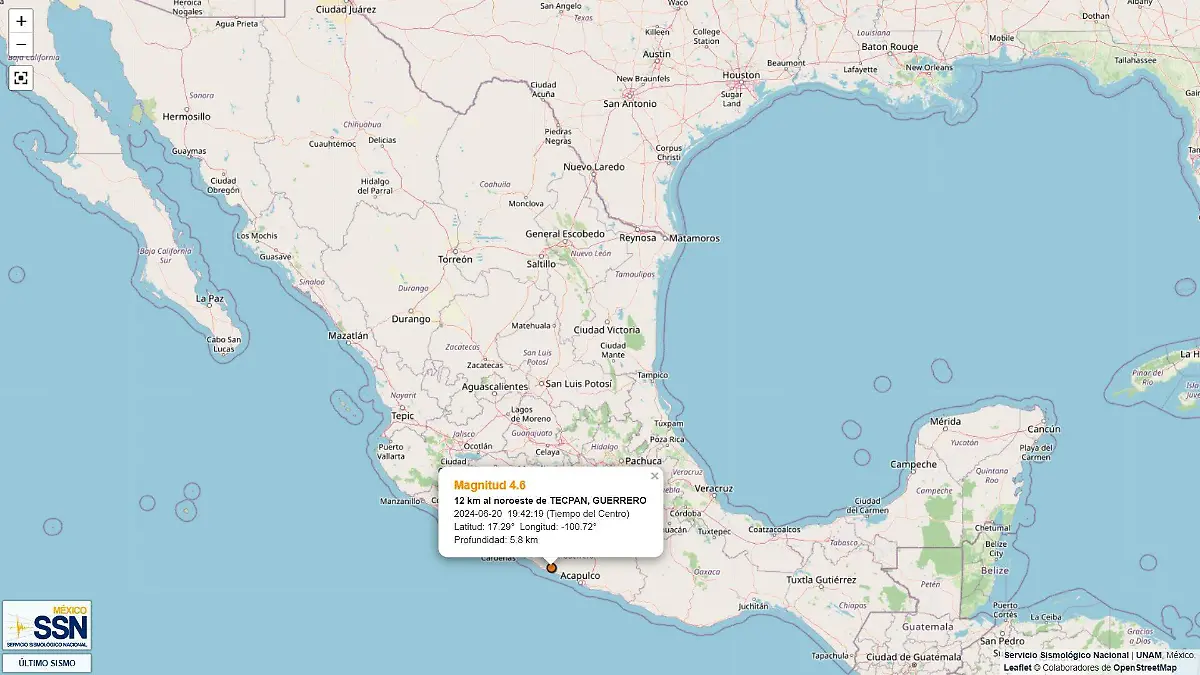Click the Mérida label on the map

[x=945, y=422]
